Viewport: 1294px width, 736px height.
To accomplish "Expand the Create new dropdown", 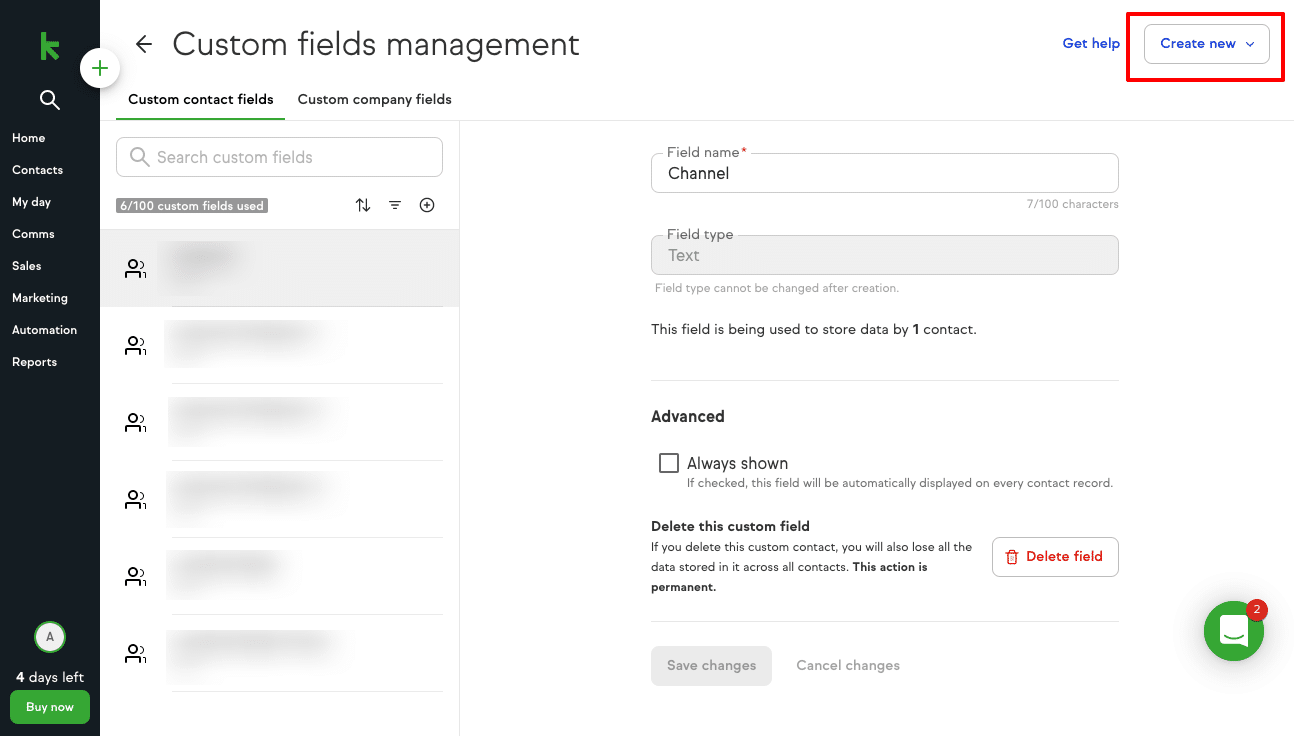I will (1205, 44).
